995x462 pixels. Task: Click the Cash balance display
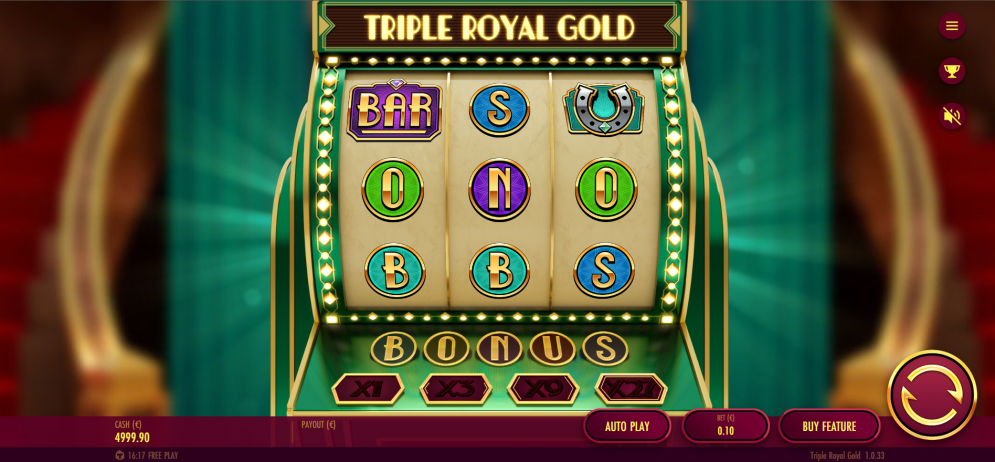[133, 432]
